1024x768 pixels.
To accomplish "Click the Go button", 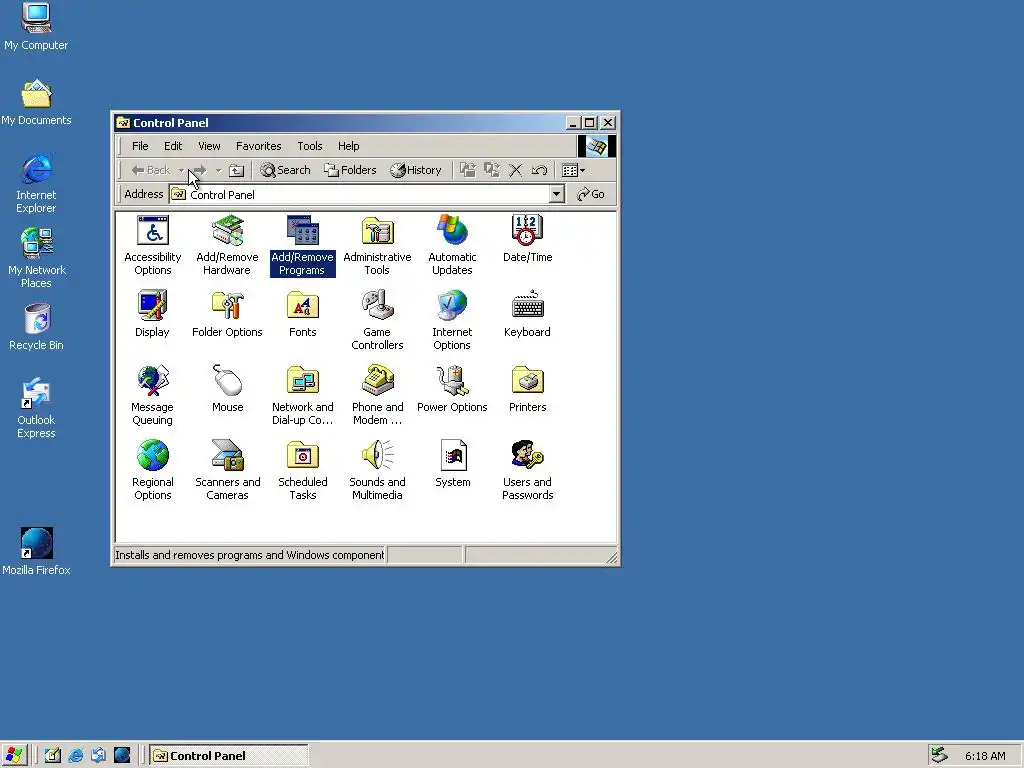I will 590,194.
